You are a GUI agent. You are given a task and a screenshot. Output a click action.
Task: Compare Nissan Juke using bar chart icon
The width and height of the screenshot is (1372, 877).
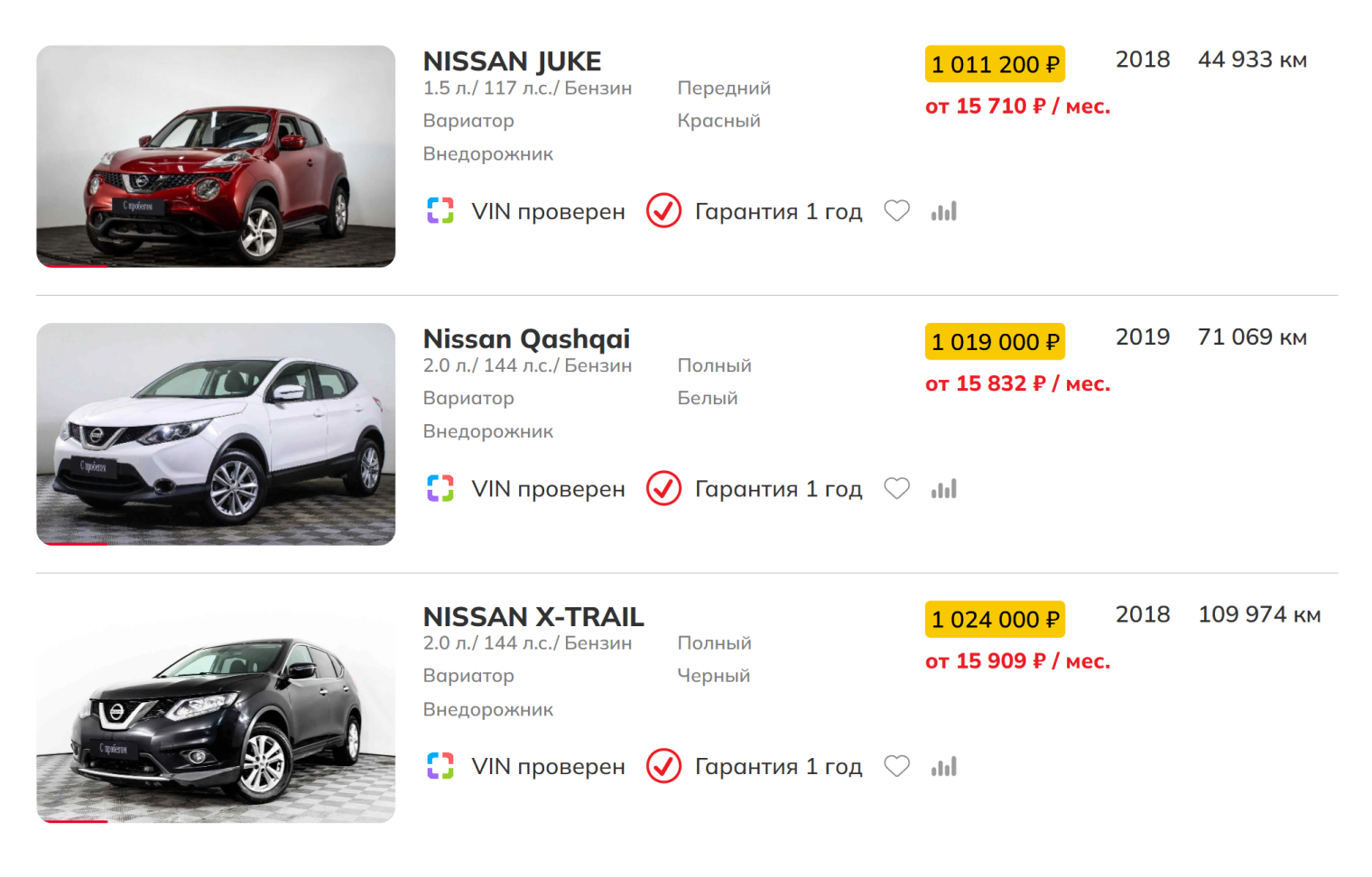(944, 211)
